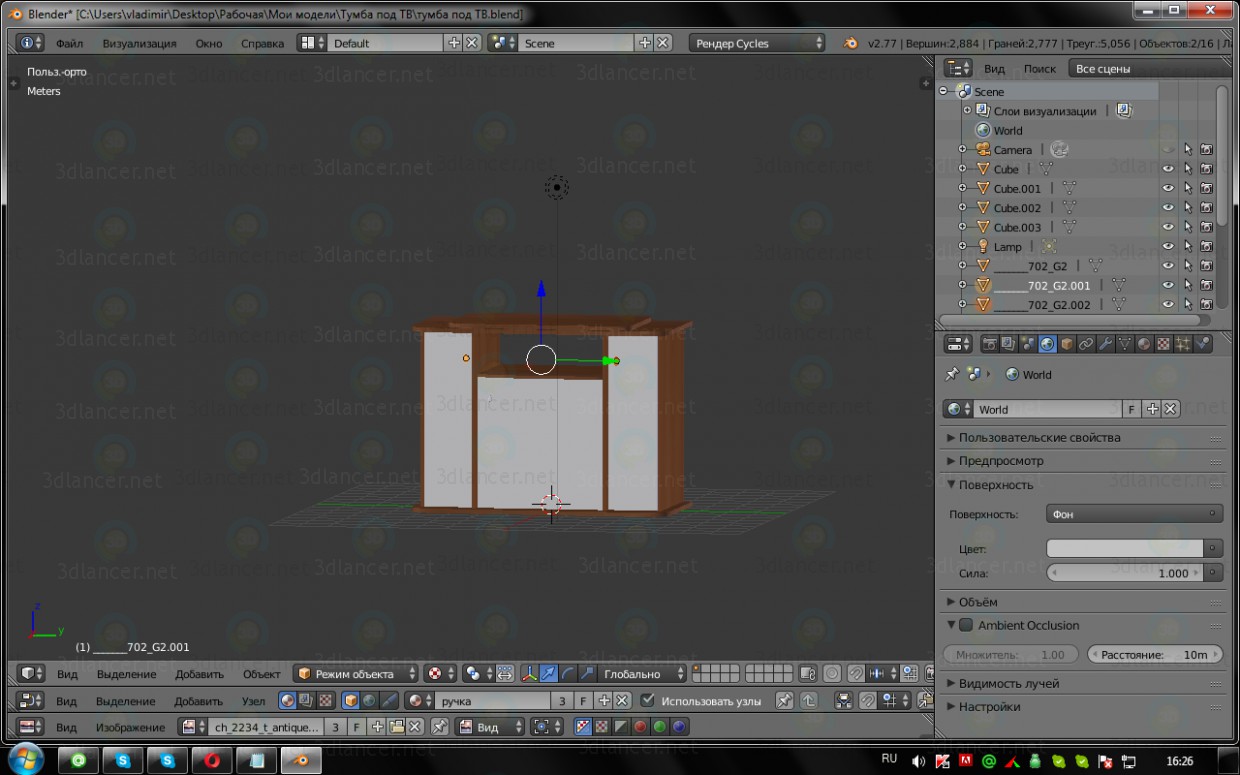
Task: Open the Scene properties tab icon
Action: point(1028,344)
